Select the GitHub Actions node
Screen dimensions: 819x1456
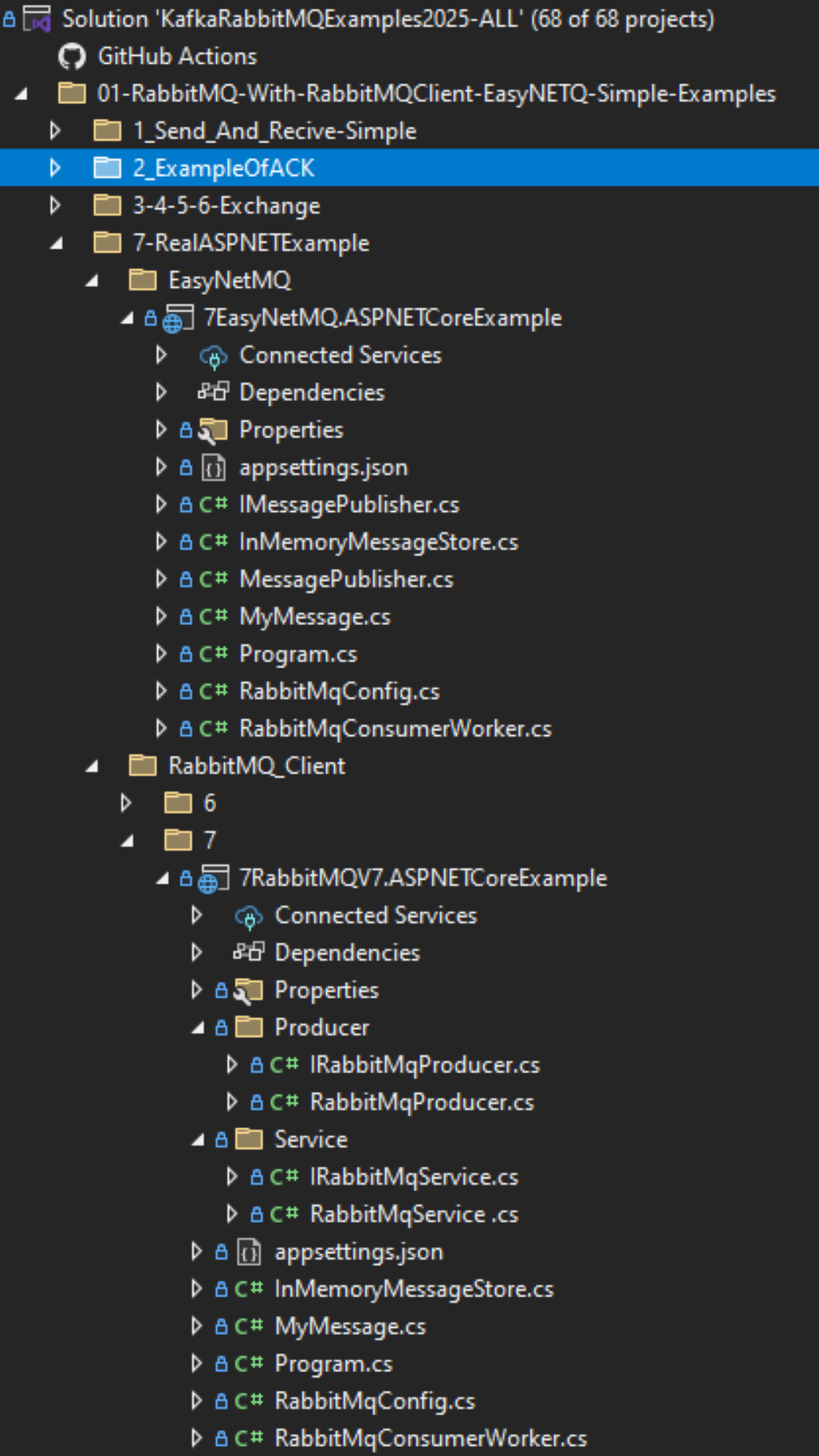177,57
